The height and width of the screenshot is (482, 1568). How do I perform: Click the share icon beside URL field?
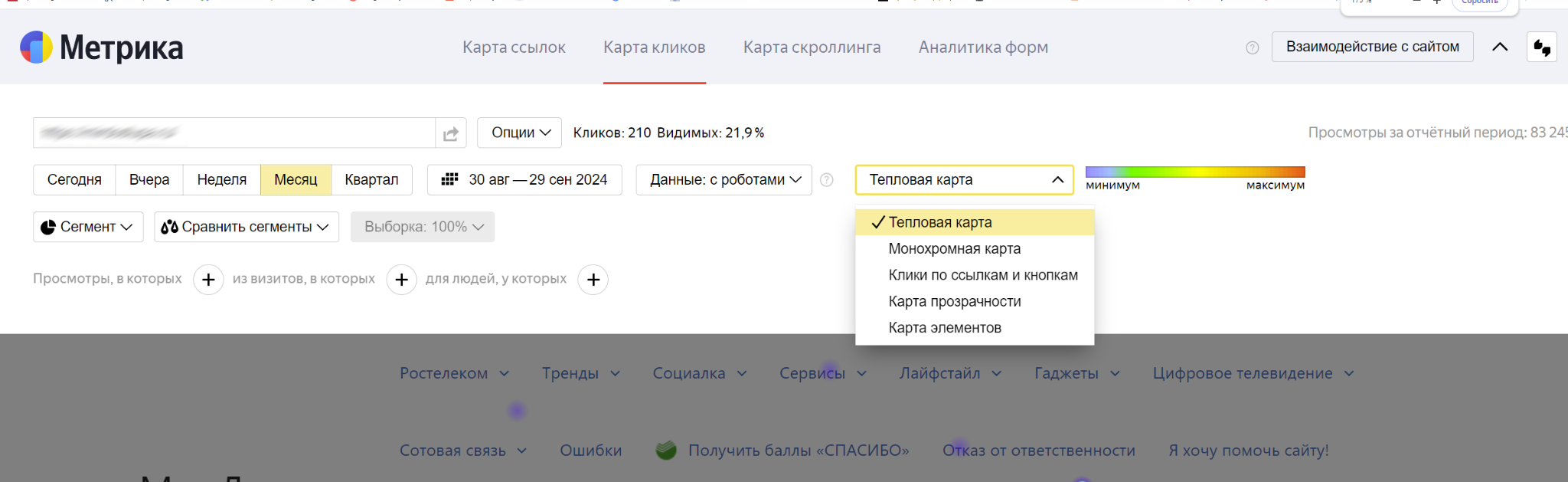tap(450, 133)
